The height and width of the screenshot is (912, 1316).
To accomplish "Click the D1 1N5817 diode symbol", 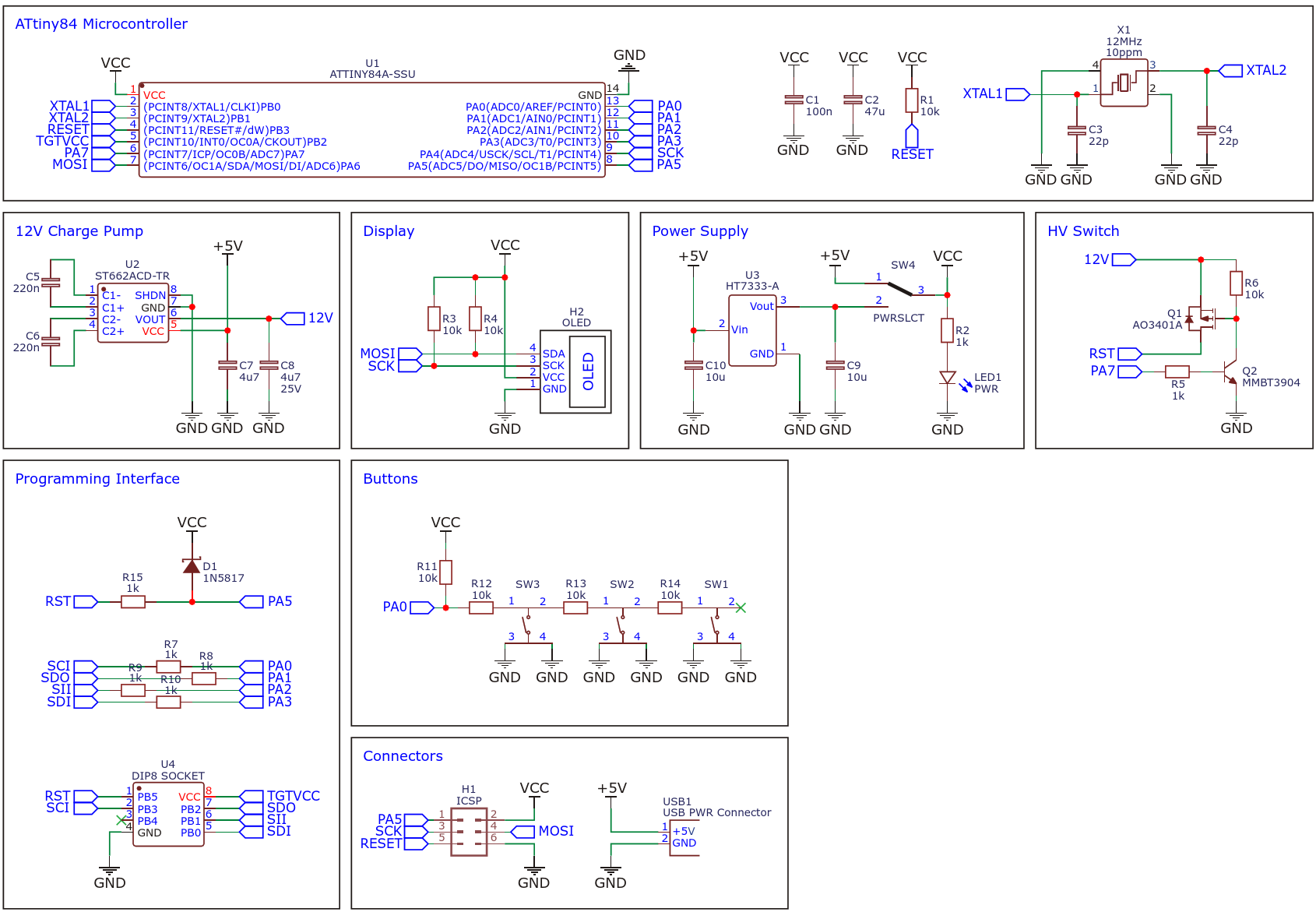I will click(x=192, y=566).
